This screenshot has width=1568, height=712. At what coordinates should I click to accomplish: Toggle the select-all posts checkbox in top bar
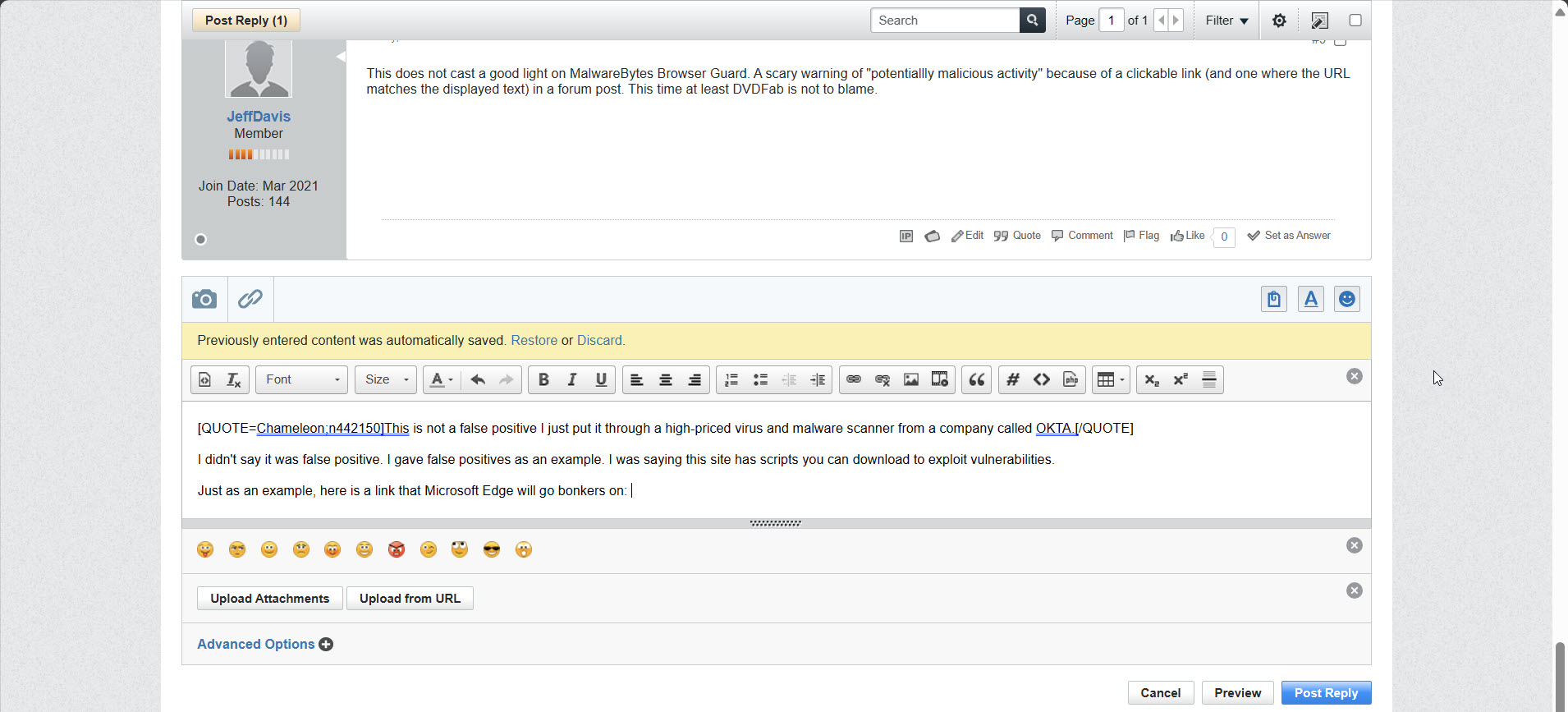point(1355,21)
